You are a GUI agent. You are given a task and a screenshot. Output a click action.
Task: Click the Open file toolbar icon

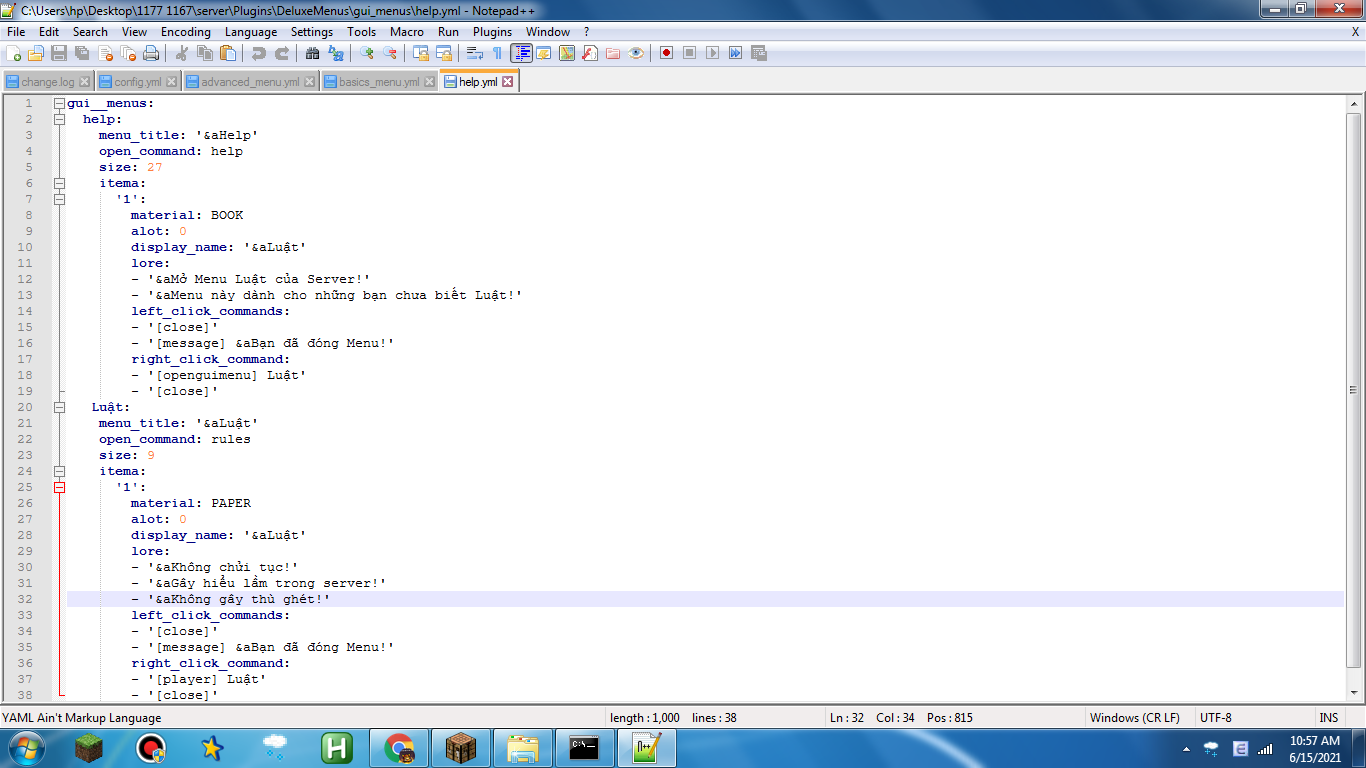pos(36,53)
